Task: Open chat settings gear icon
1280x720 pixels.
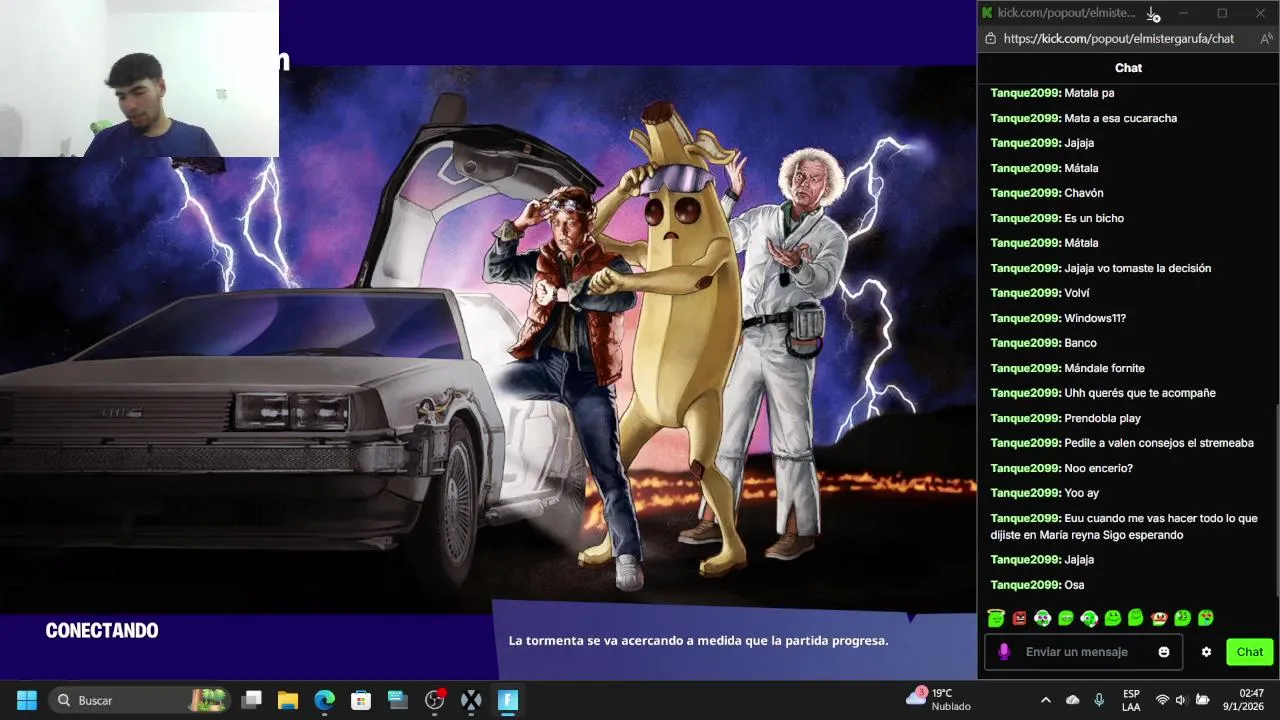Action: pyautogui.click(x=1206, y=652)
